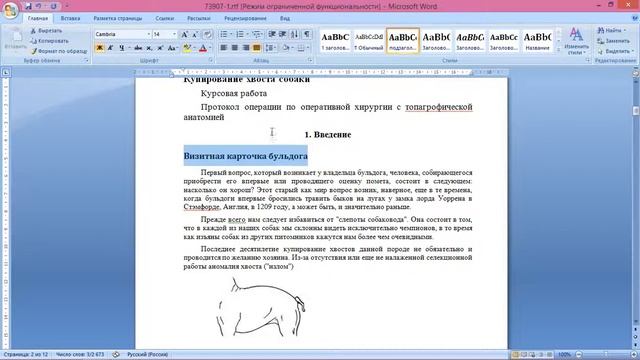Click spelling check icon in status bar
The image size is (640, 360).
(x=116, y=354)
